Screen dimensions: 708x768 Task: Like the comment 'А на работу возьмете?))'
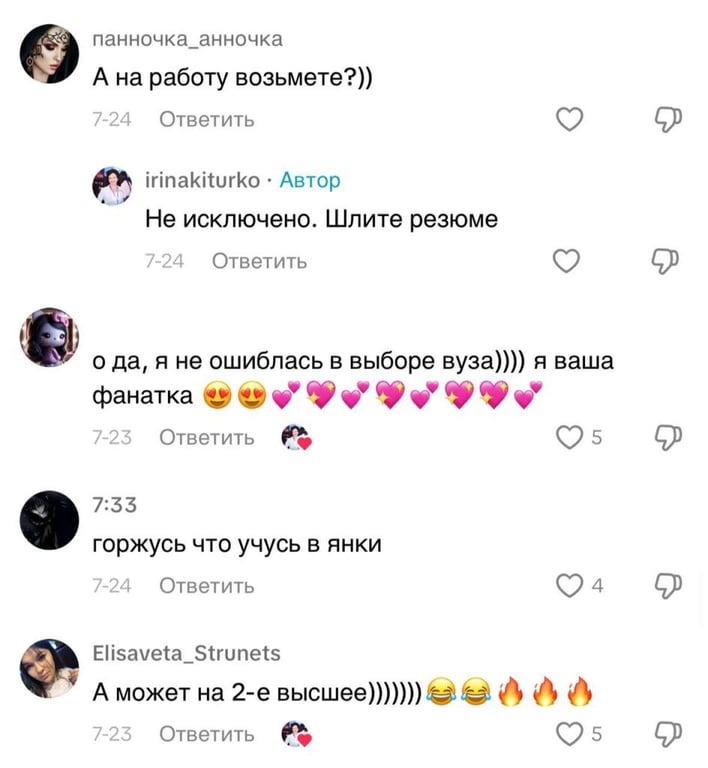coord(569,119)
